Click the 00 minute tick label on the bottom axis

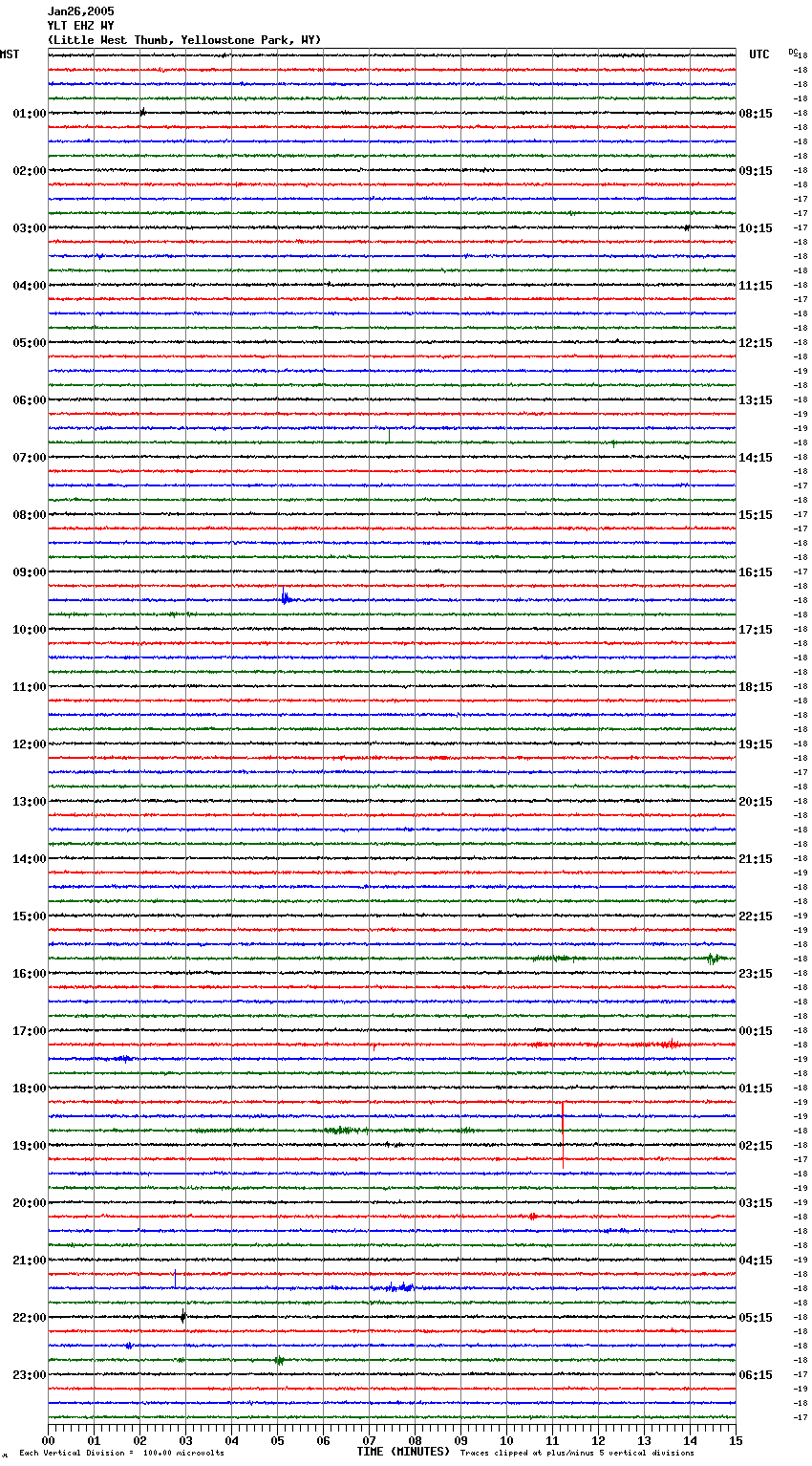tap(48, 1440)
